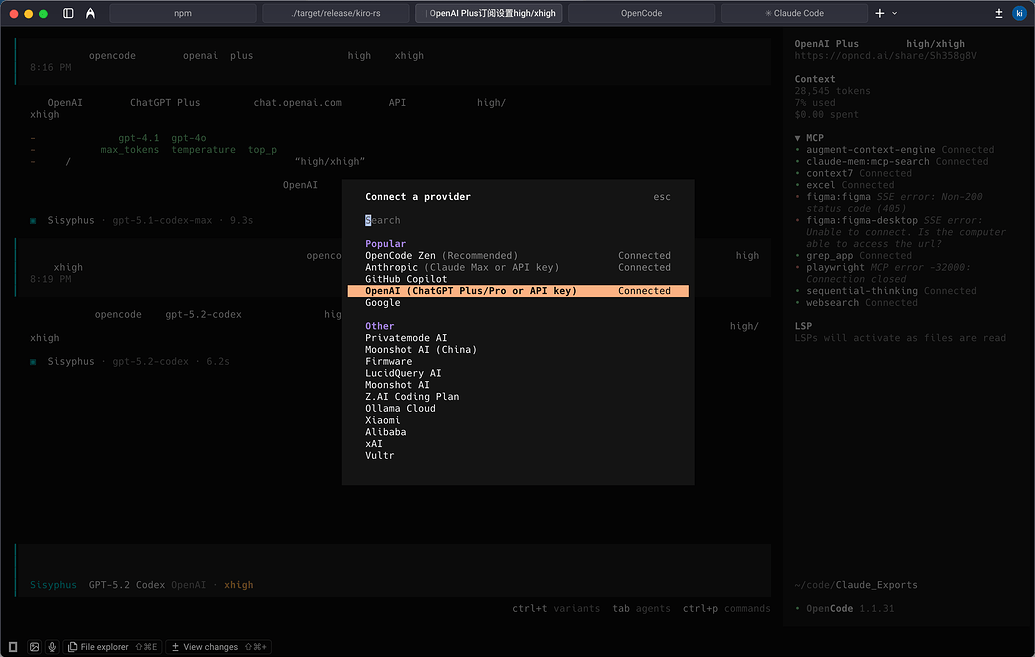
Task: Select Ollama Cloud provider
Action: [x=518, y=409]
